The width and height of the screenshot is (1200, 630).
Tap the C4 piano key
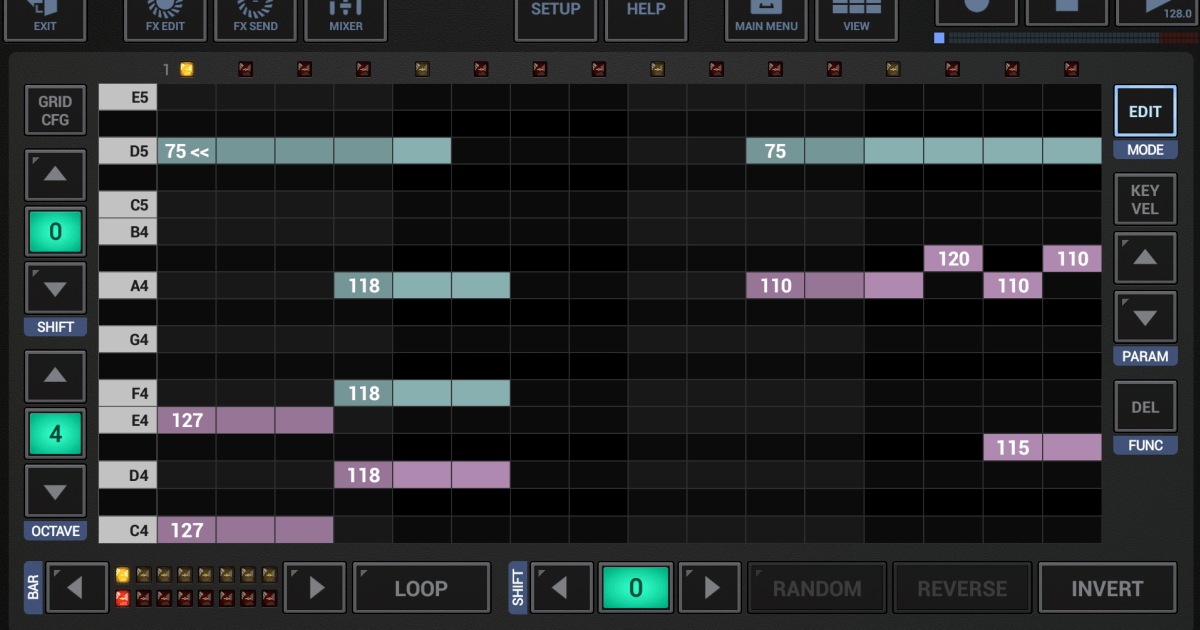point(127,529)
